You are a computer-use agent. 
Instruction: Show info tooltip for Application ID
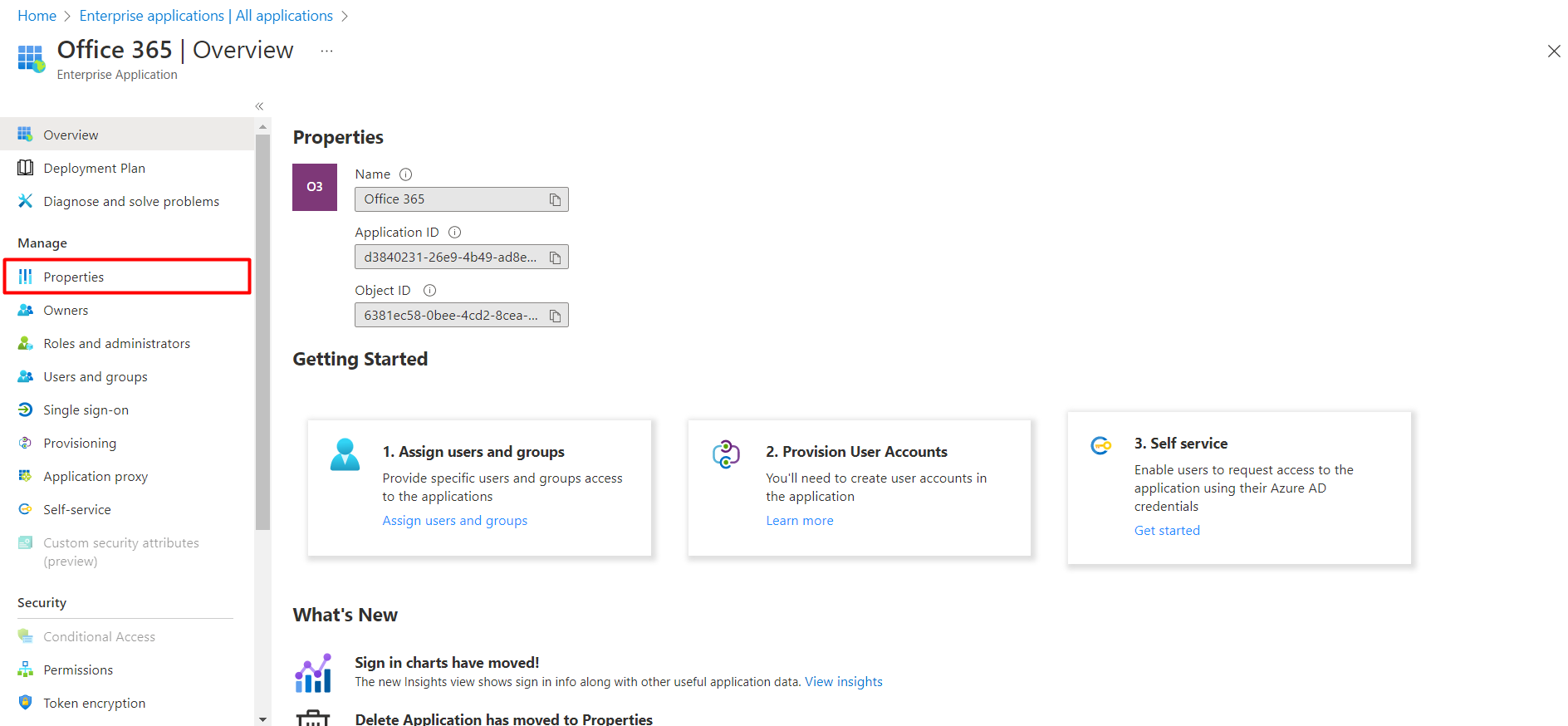click(454, 233)
